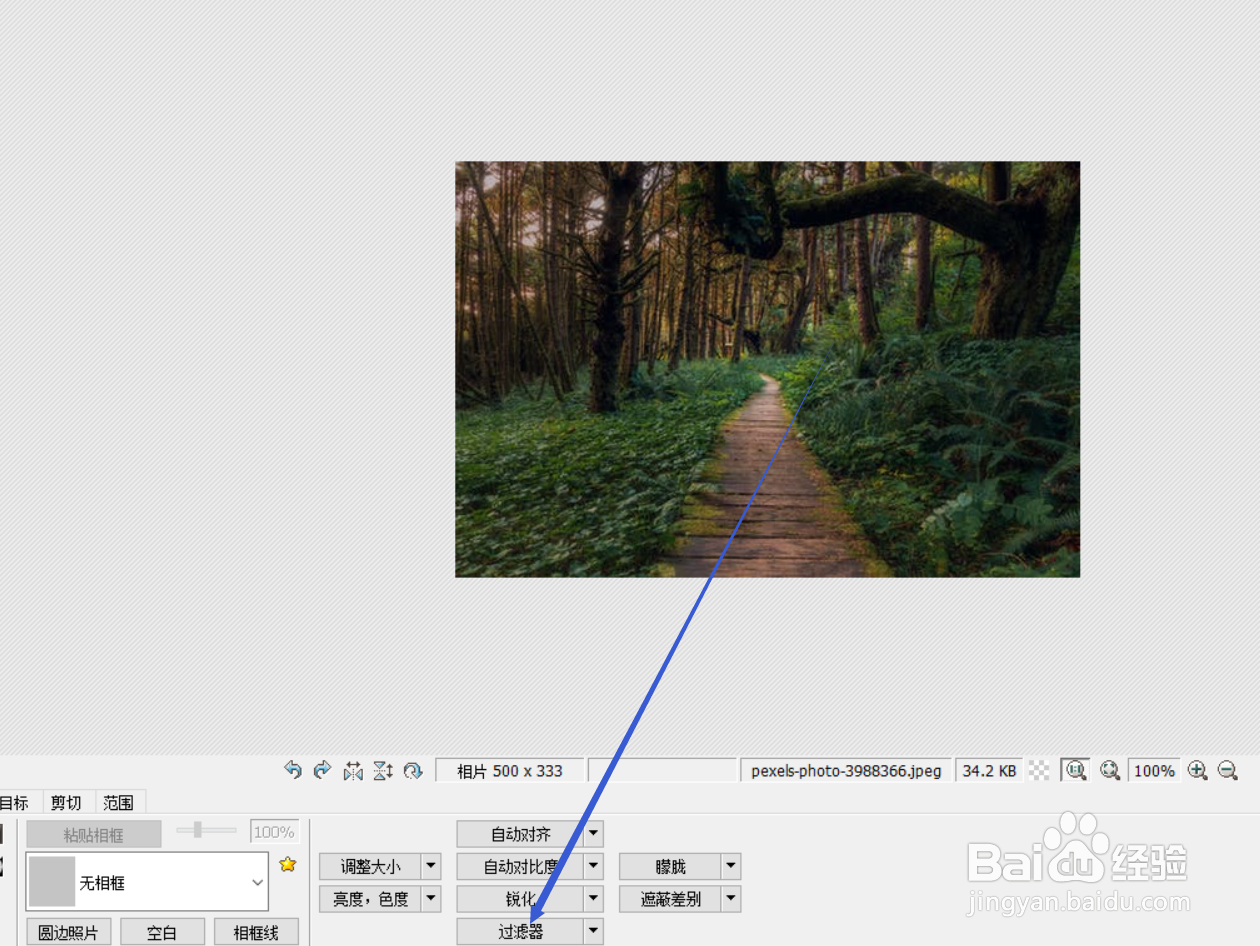Flip the photo vertically with the vertical flip icon
The width and height of the screenshot is (1260, 946).
coord(383,770)
